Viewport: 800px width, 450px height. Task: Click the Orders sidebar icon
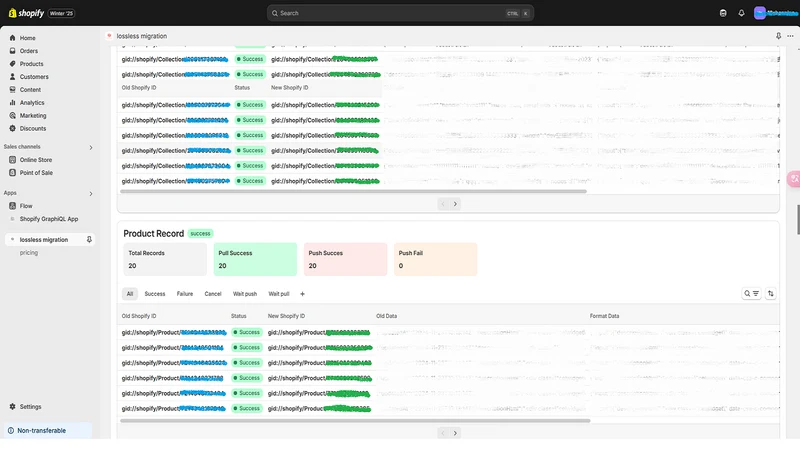pyautogui.click(x=12, y=51)
